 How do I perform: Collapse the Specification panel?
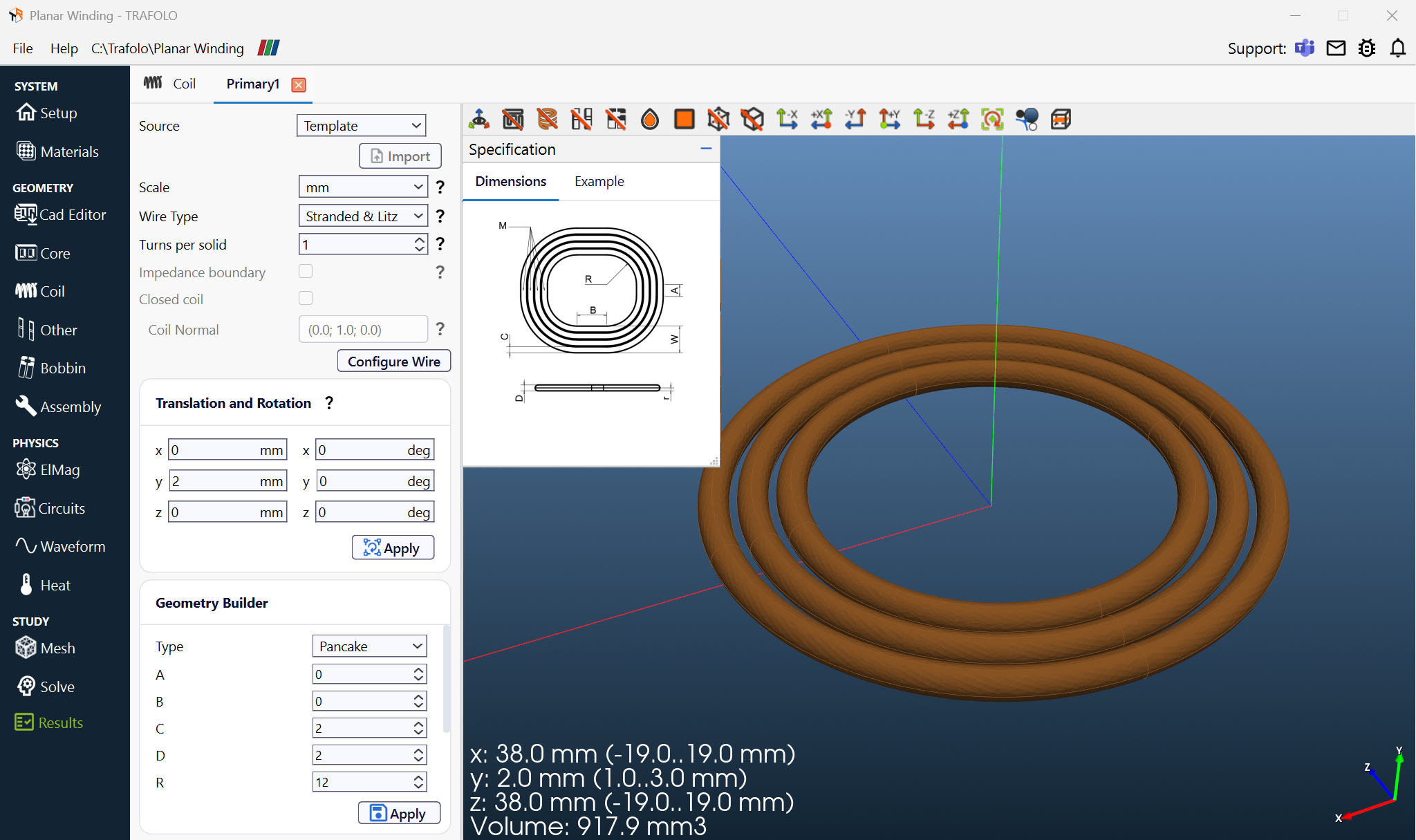pos(706,149)
